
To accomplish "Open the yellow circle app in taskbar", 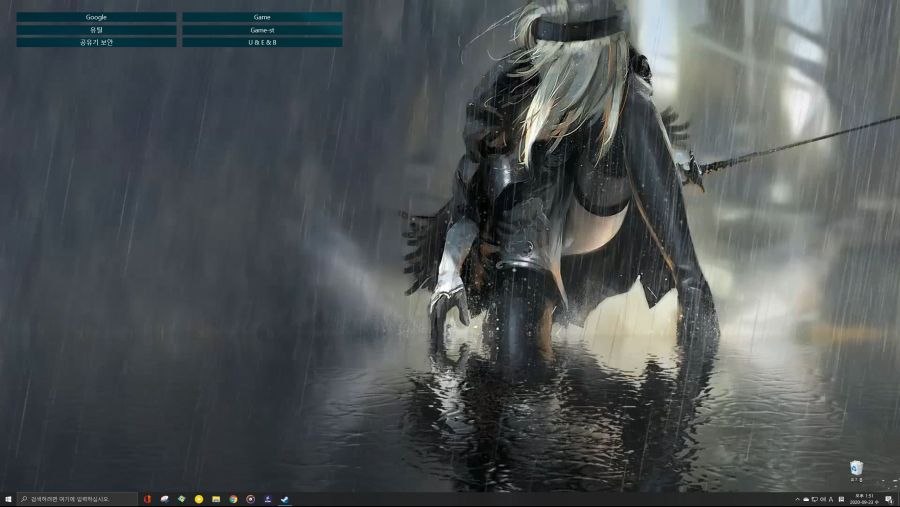I will click(199, 499).
